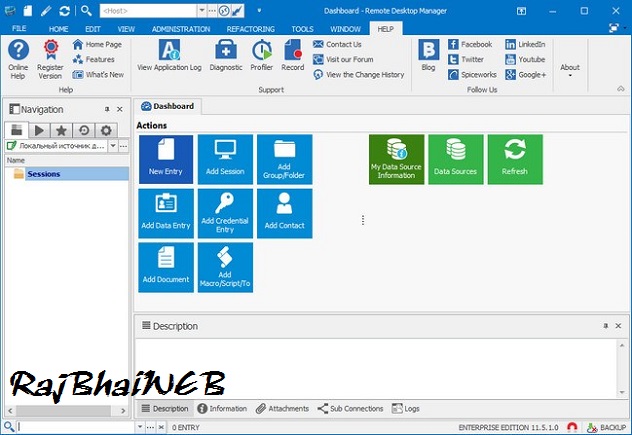
Task: Show What's New
Action: [x=98, y=75]
